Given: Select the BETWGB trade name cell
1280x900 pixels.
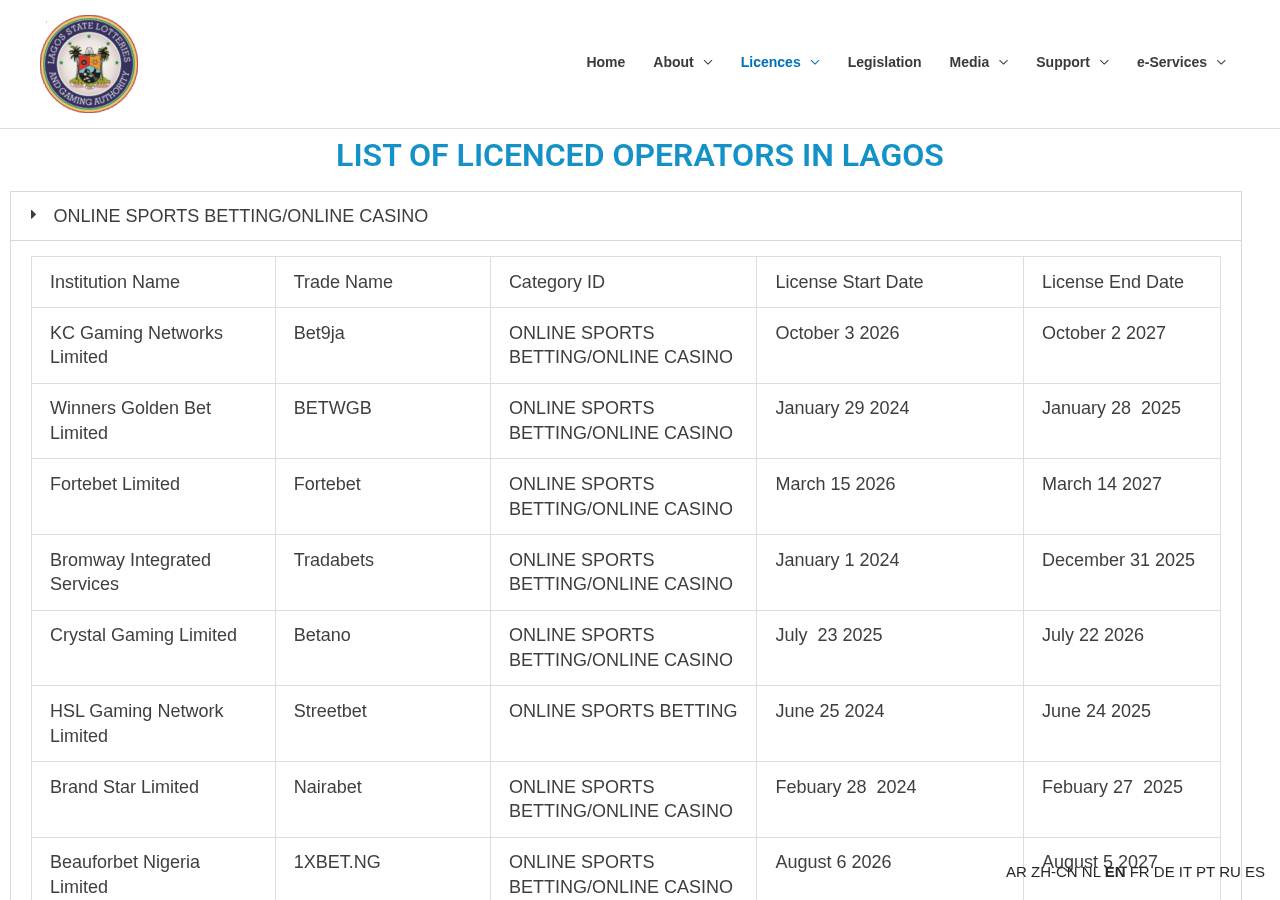Looking at the screenshot, I should tap(383, 421).
